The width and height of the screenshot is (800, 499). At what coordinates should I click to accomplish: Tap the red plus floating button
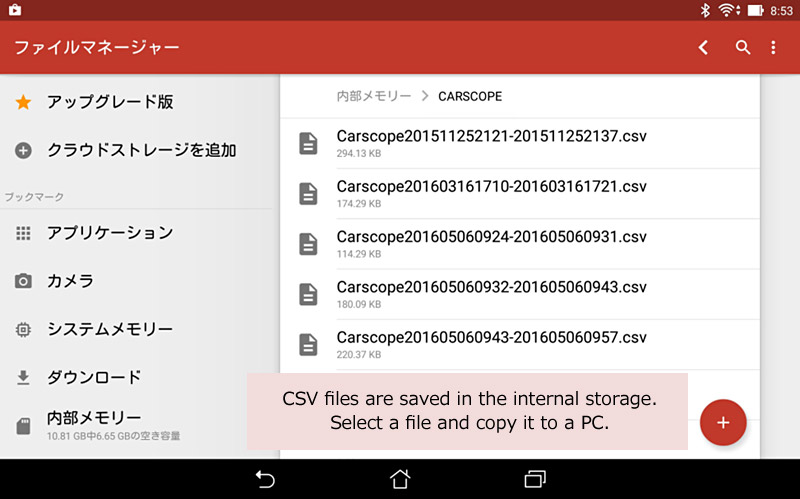(x=723, y=422)
